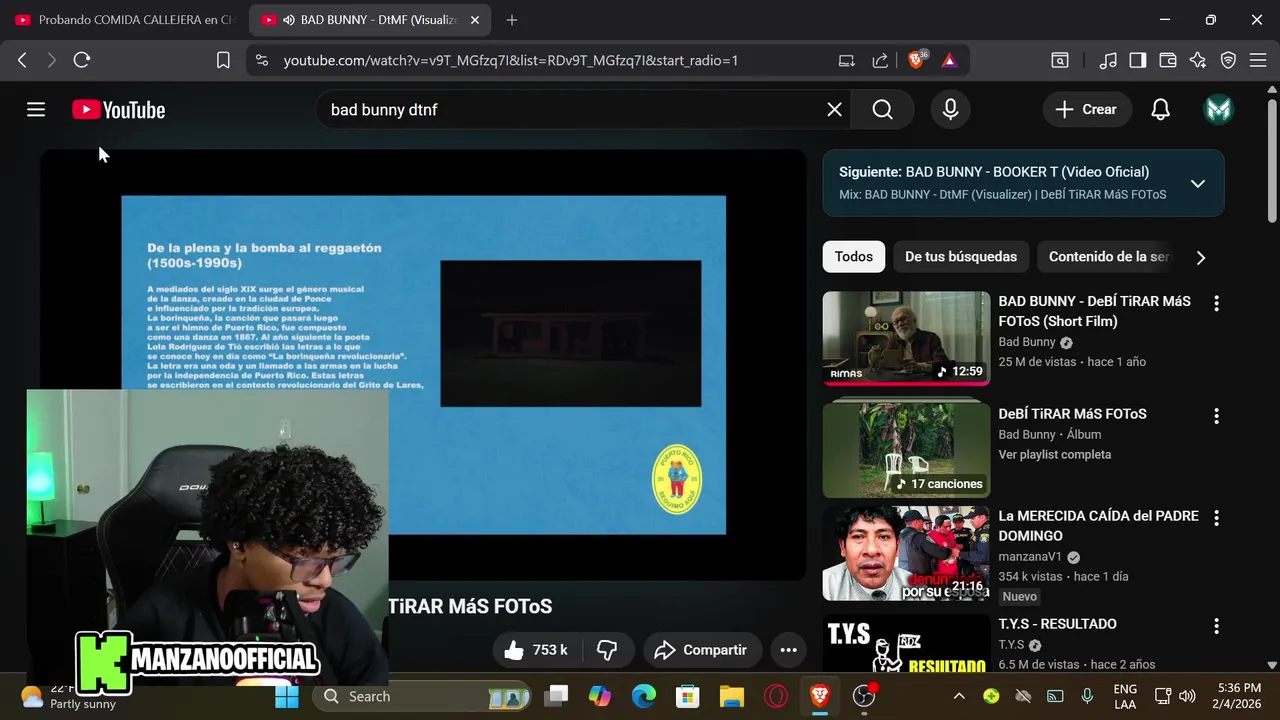
Task: Open OBS Studio from taskbar
Action: [x=864, y=696]
